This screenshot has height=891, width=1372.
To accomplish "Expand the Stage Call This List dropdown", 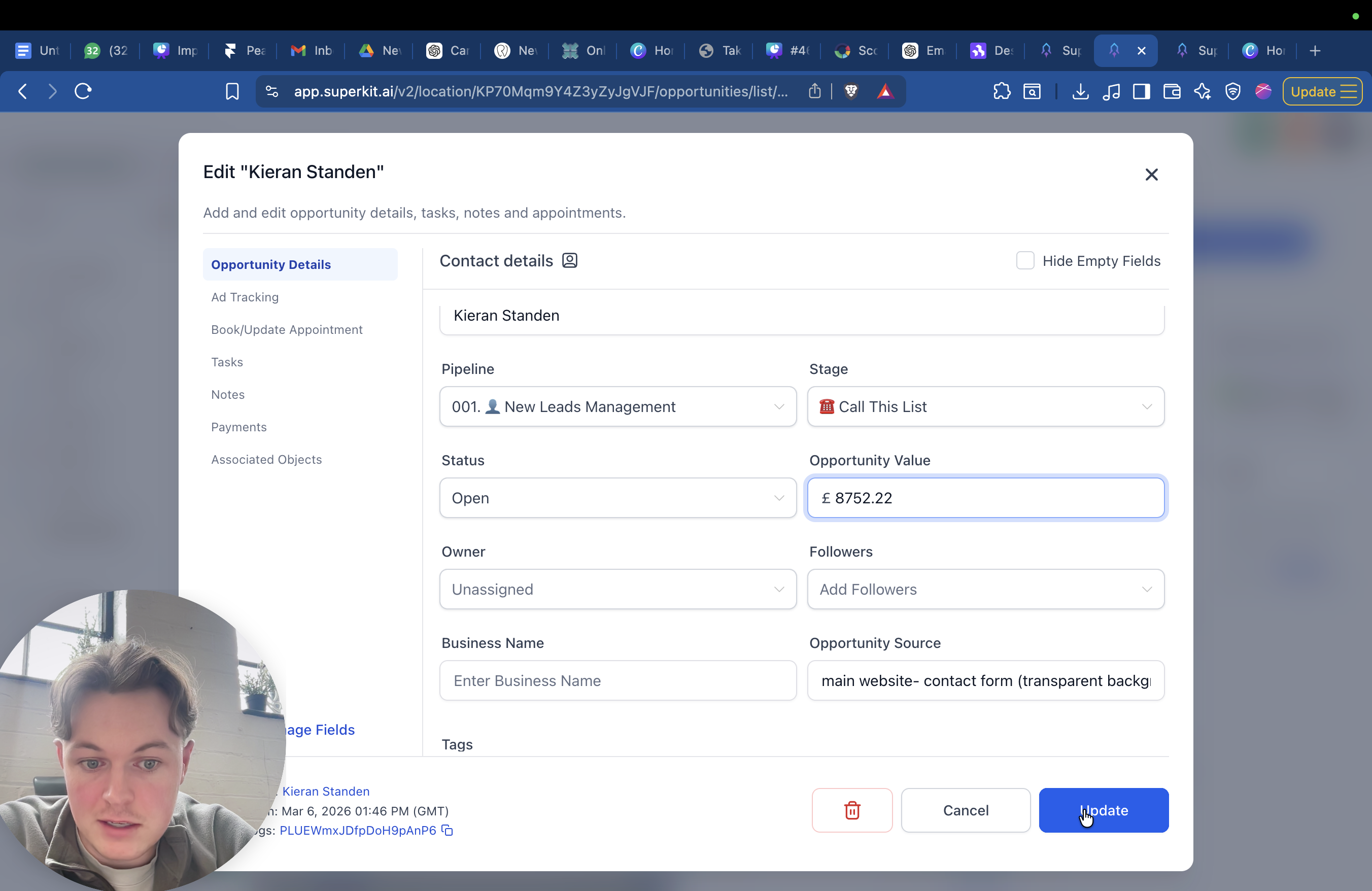I will point(985,406).
